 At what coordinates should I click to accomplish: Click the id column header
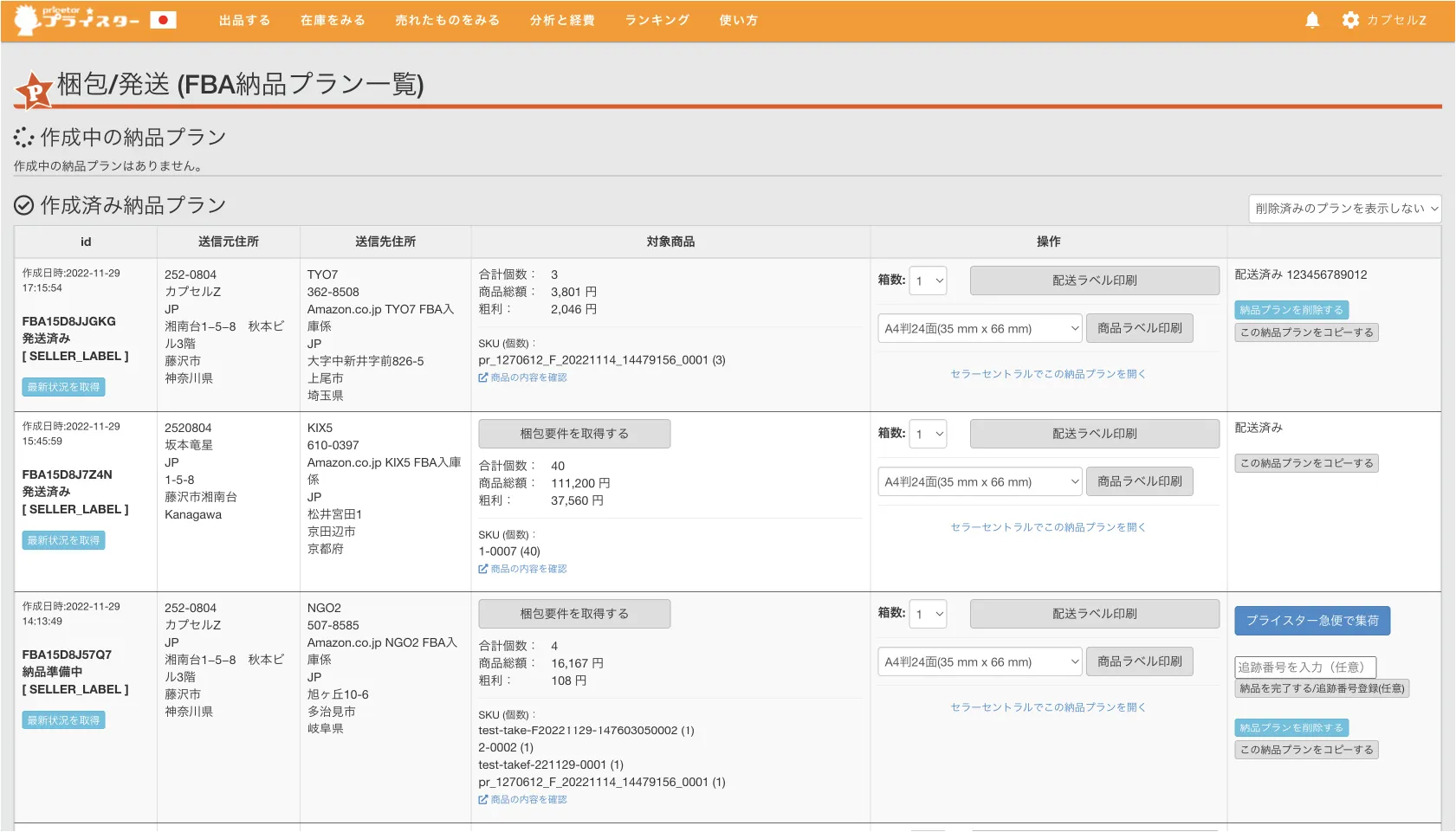point(86,242)
